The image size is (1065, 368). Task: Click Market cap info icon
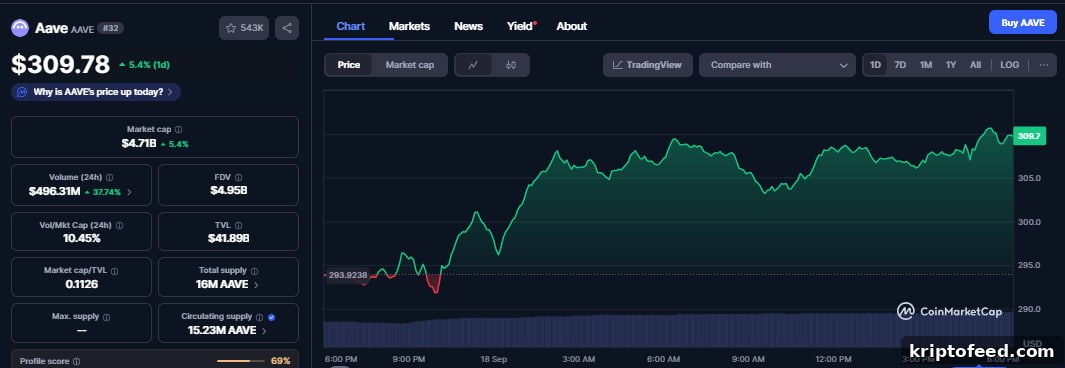click(x=179, y=129)
